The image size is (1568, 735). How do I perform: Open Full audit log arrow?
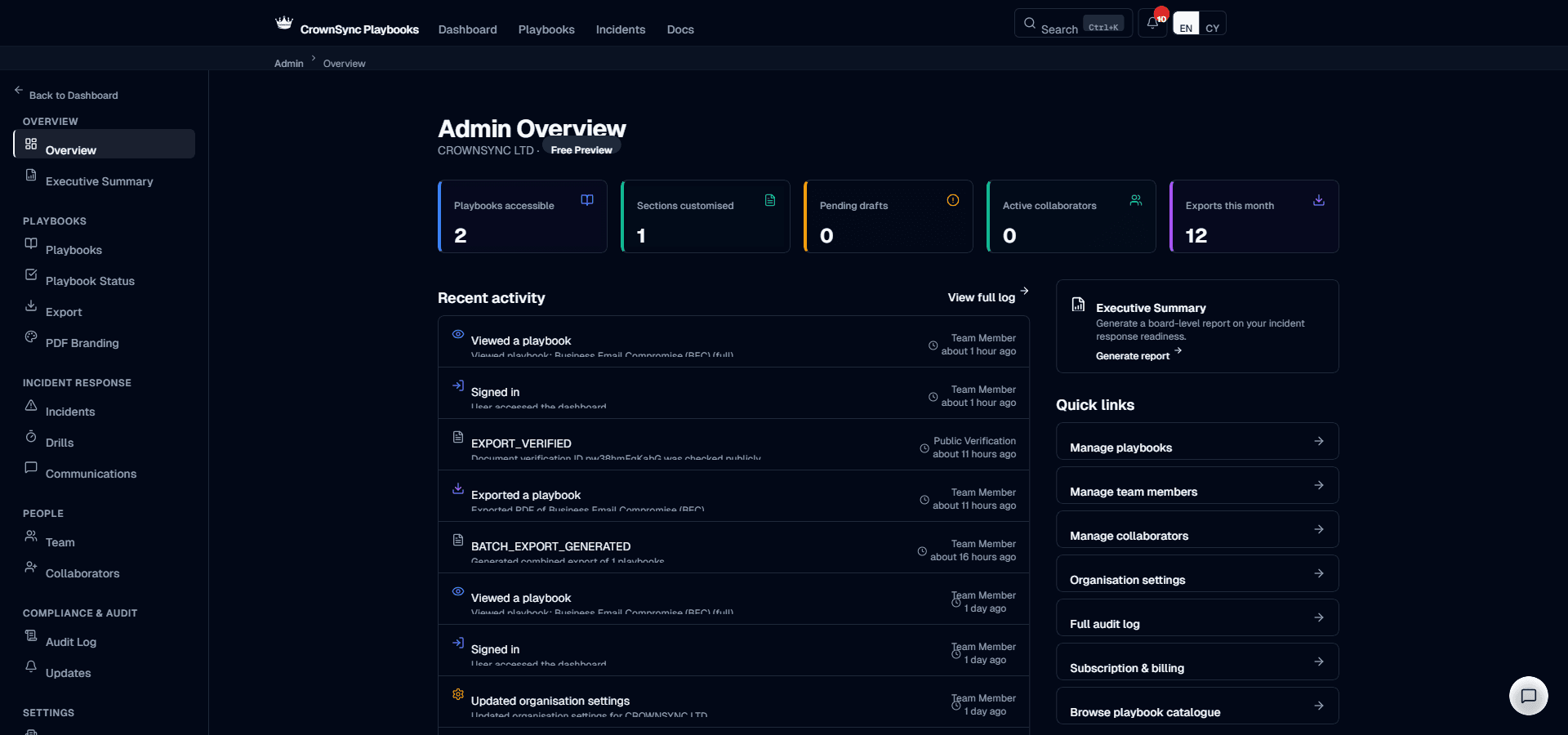coord(1319,617)
